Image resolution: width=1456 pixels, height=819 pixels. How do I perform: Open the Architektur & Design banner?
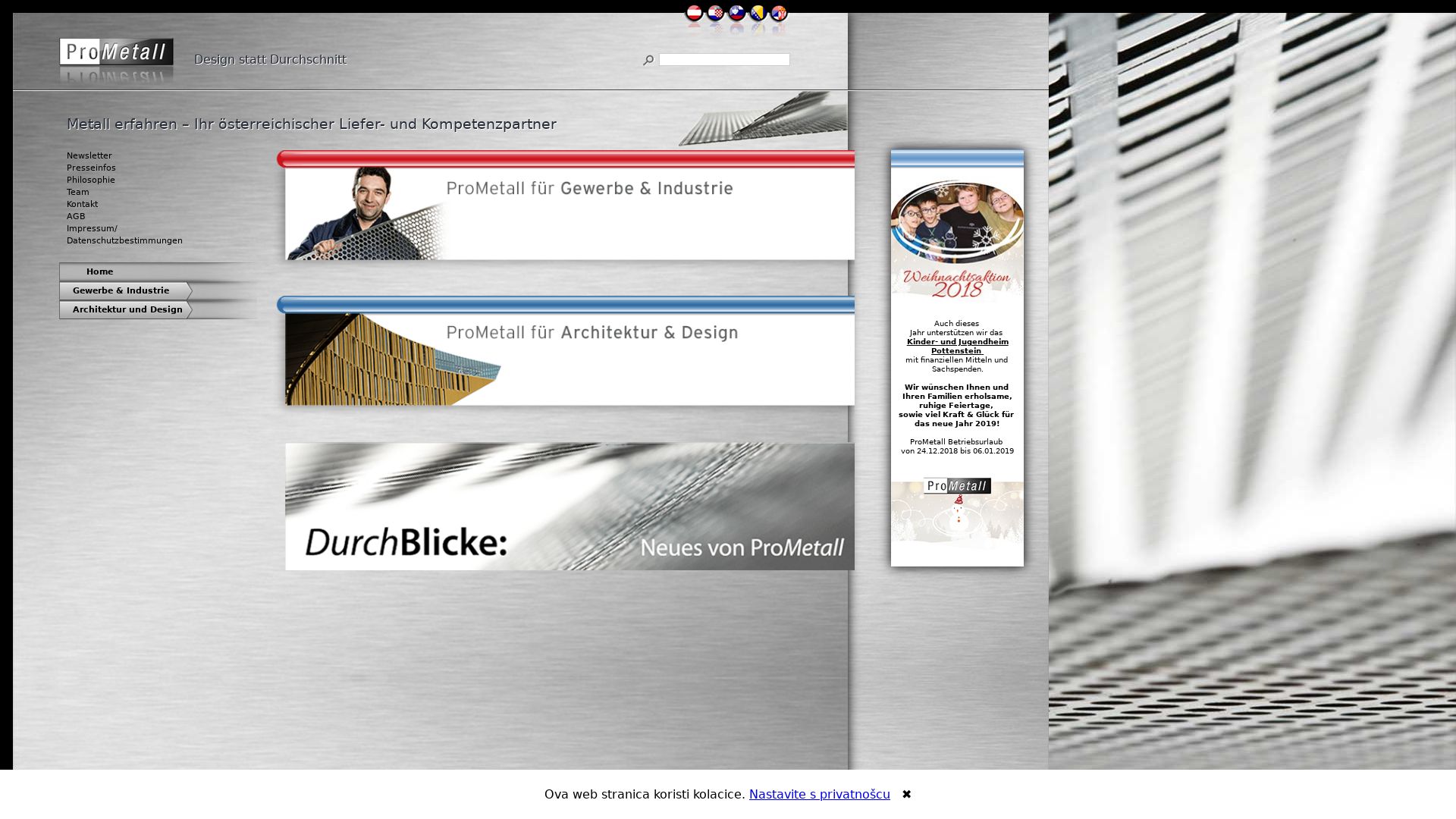pyautogui.click(x=566, y=350)
